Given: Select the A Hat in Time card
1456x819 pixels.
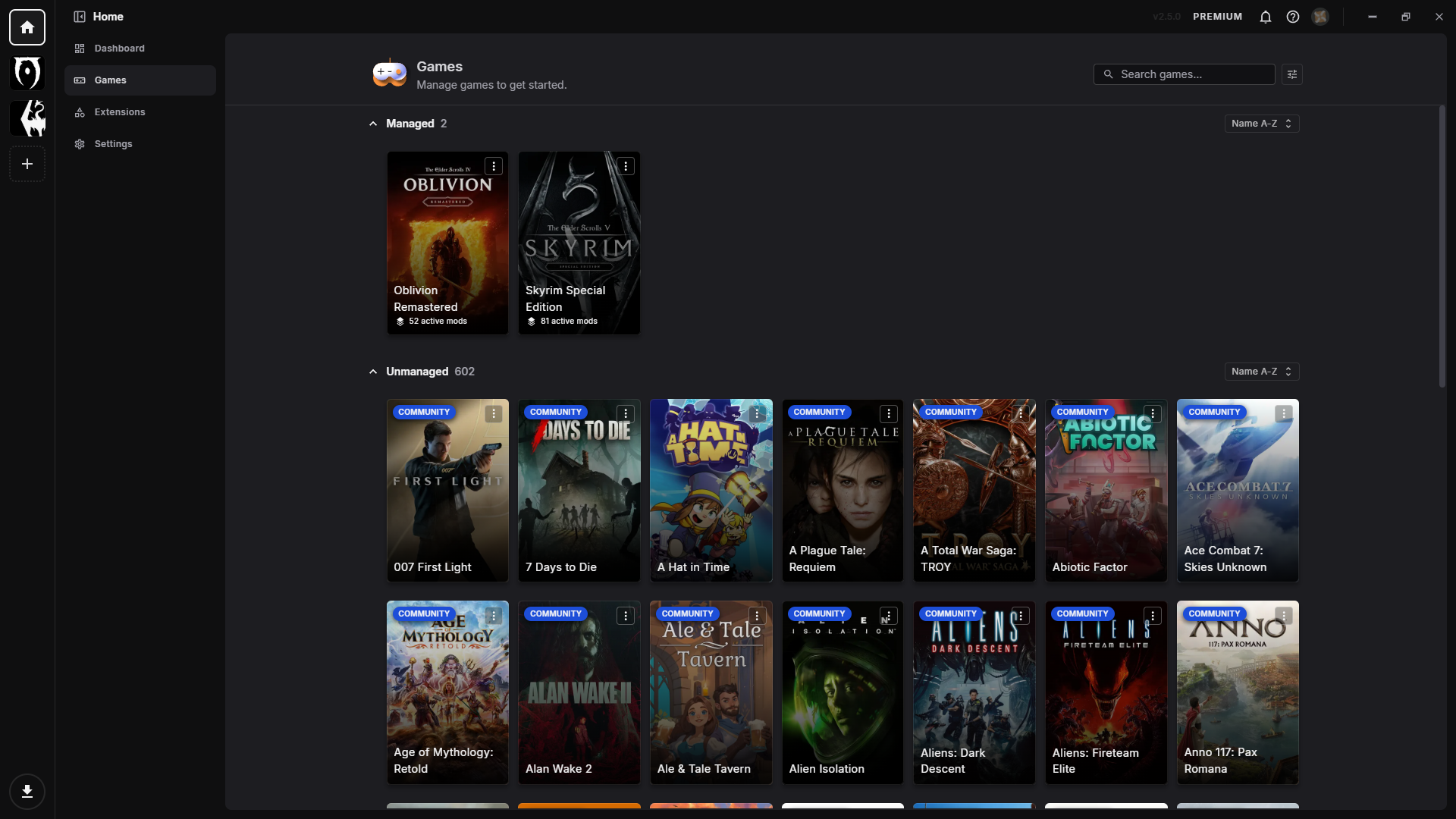Looking at the screenshot, I should 711,491.
